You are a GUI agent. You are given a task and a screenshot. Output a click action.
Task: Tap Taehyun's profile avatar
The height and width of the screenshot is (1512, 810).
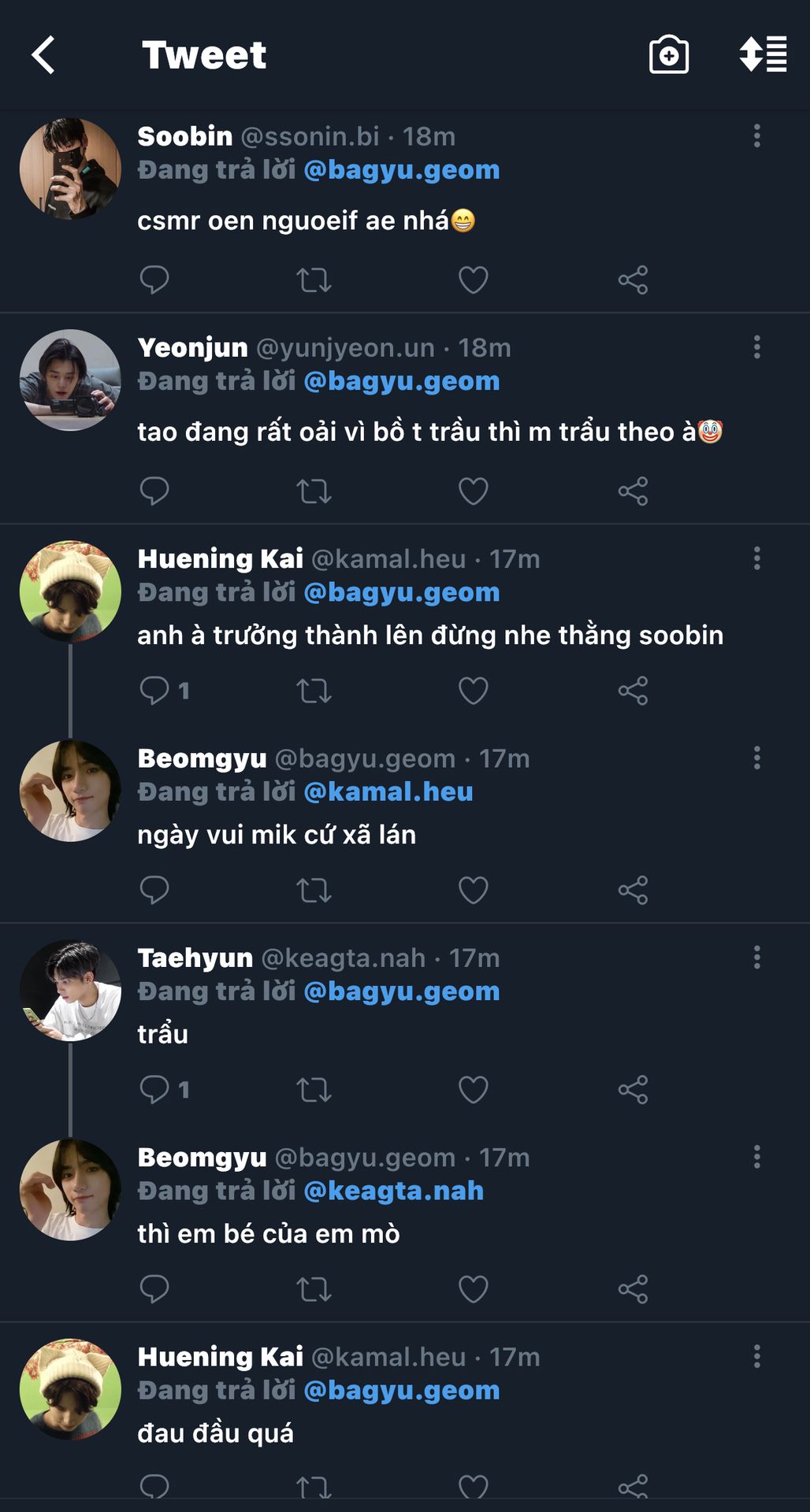[x=70, y=990]
